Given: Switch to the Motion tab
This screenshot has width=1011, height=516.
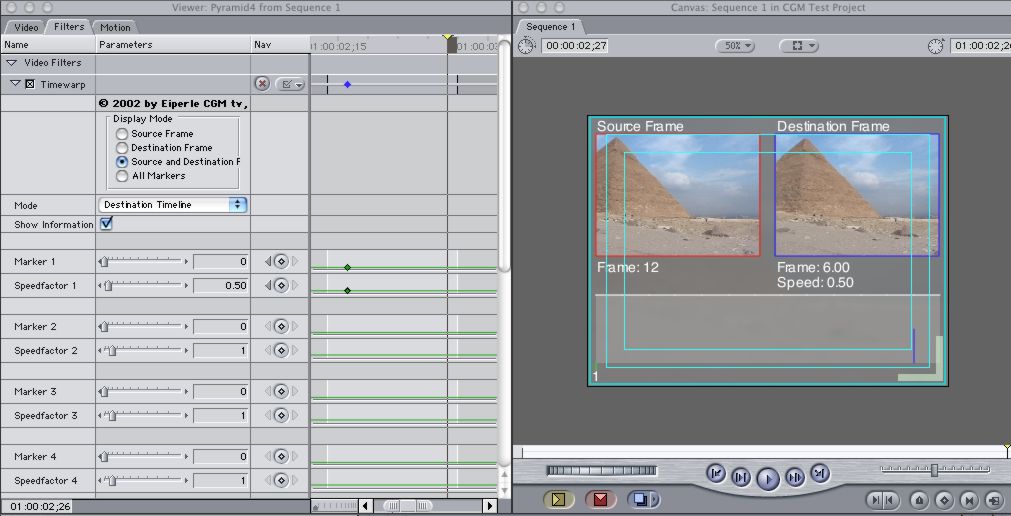Looking at the screenshot, I should (x=115, y=27).
